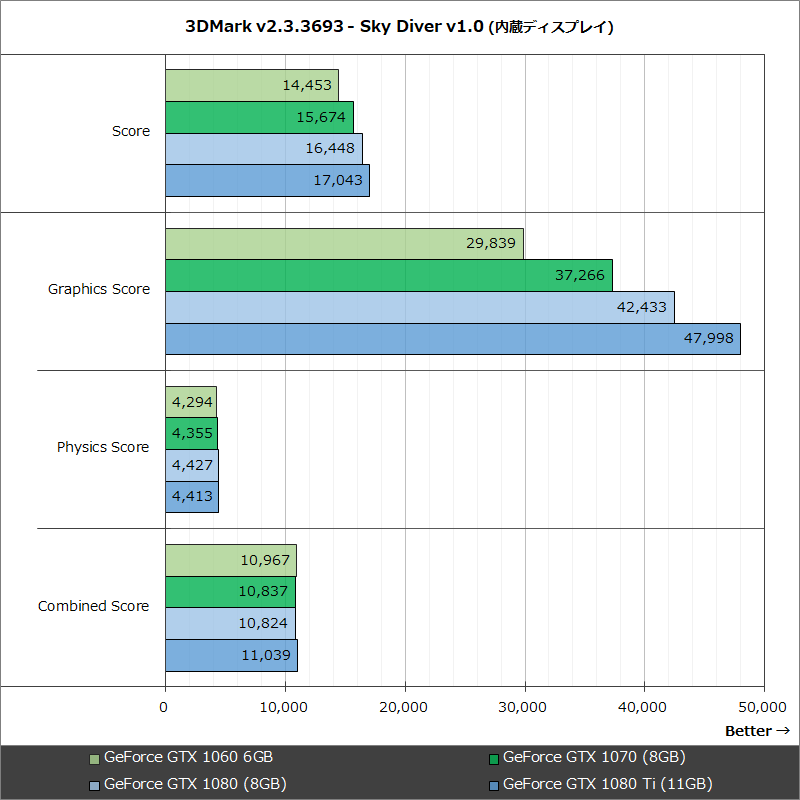Click the Physics Score value 4,355
Screen dimensions: 800x800
pos(192,433)
